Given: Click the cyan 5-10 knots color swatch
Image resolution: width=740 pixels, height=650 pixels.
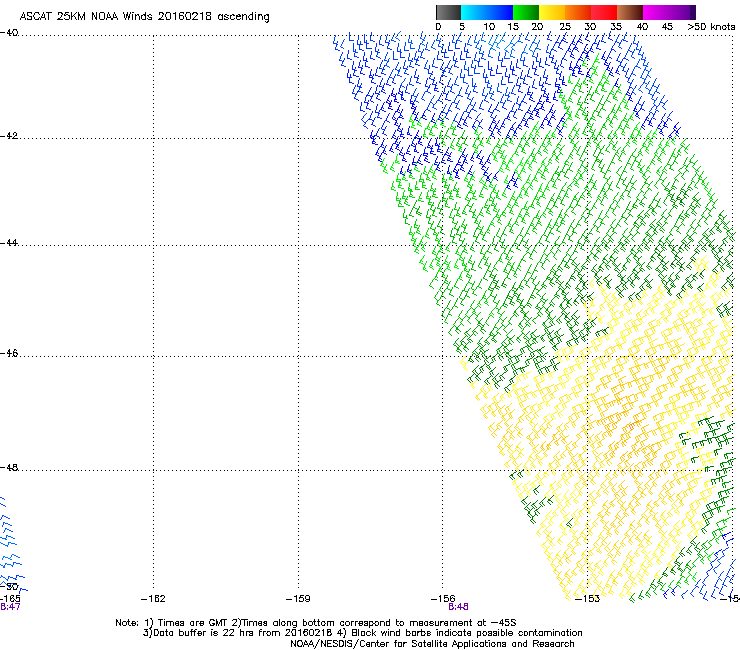Looking at the screenshot, I should pyautogui.click(x=474, y=12).
